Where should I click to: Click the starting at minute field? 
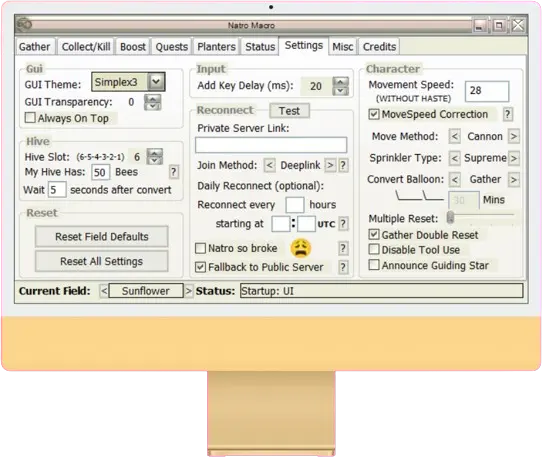[306, 224]
